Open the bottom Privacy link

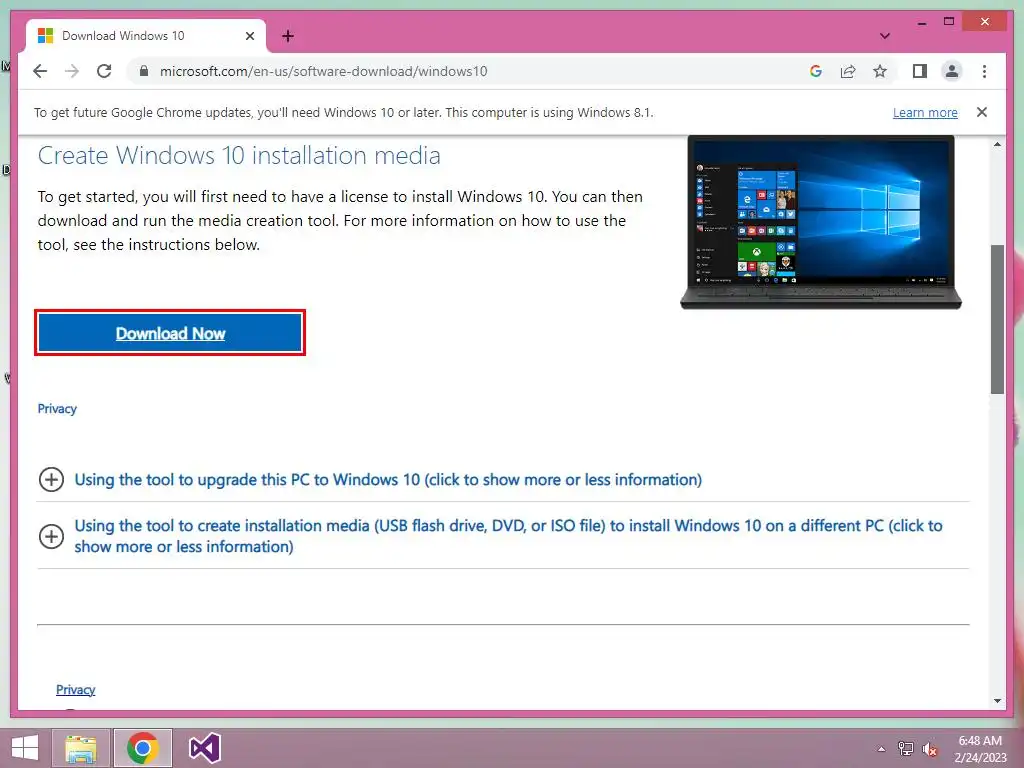[75, 690]
